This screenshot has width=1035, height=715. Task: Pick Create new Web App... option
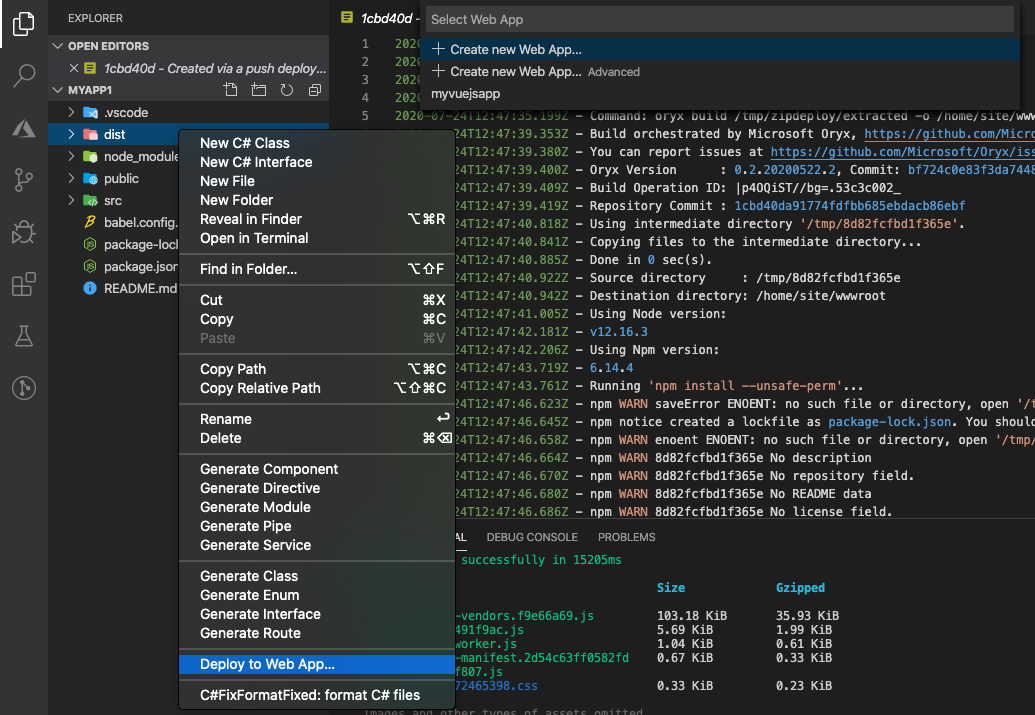[719, 49]
